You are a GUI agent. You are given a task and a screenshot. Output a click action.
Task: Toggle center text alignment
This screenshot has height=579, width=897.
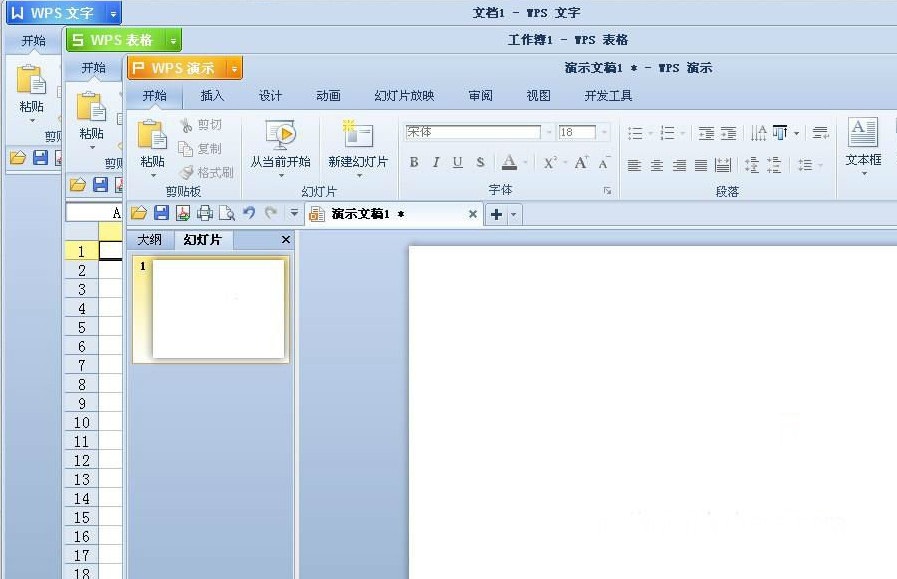(657, 165)
